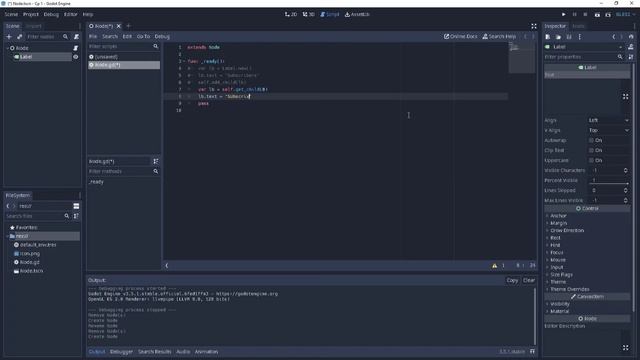Screen dimensions: 640x360
Task: Open the Editor menu
Action: point(71,14)
